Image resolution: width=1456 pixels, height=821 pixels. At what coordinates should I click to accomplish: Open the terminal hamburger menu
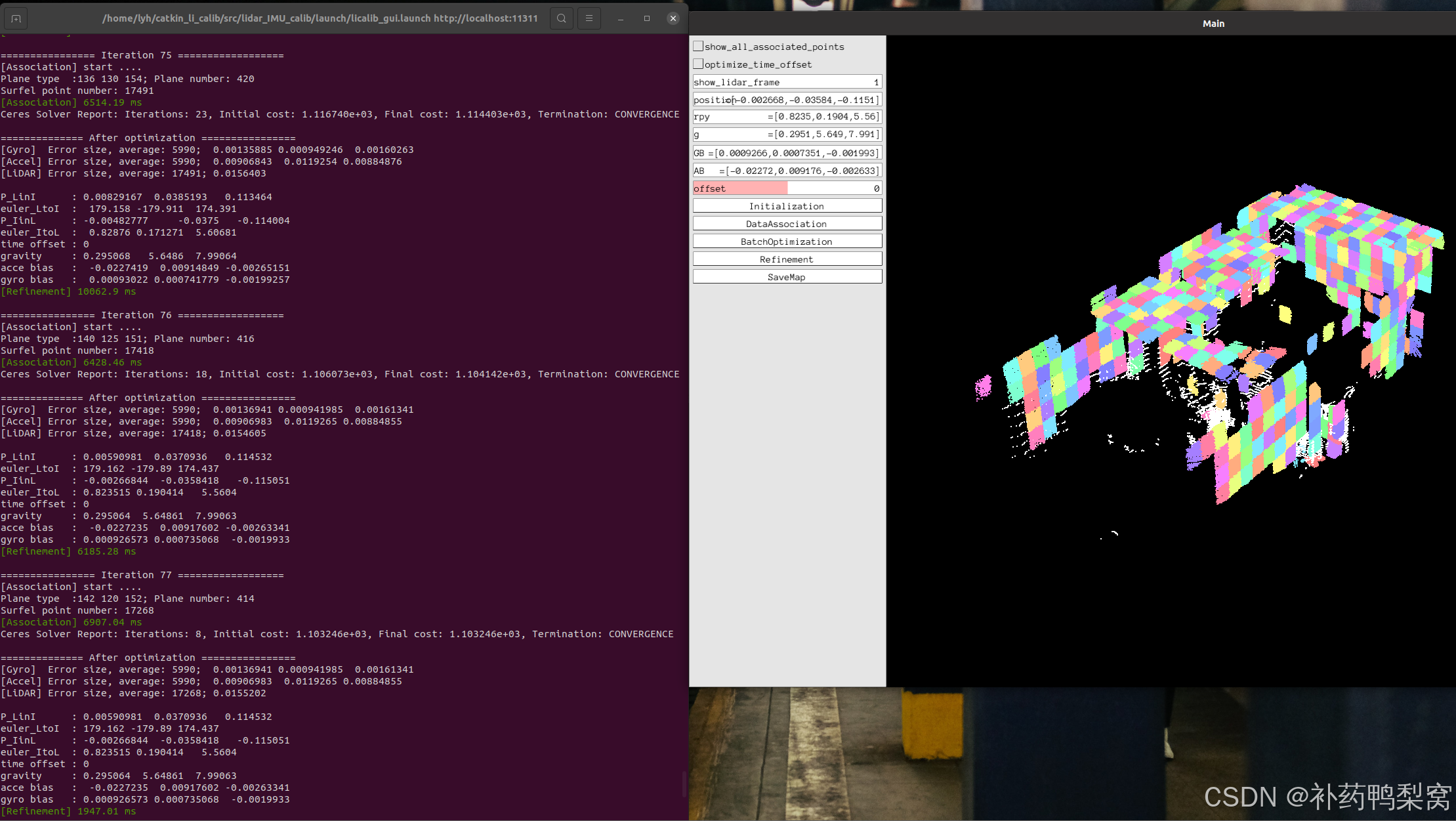(589, 18)
